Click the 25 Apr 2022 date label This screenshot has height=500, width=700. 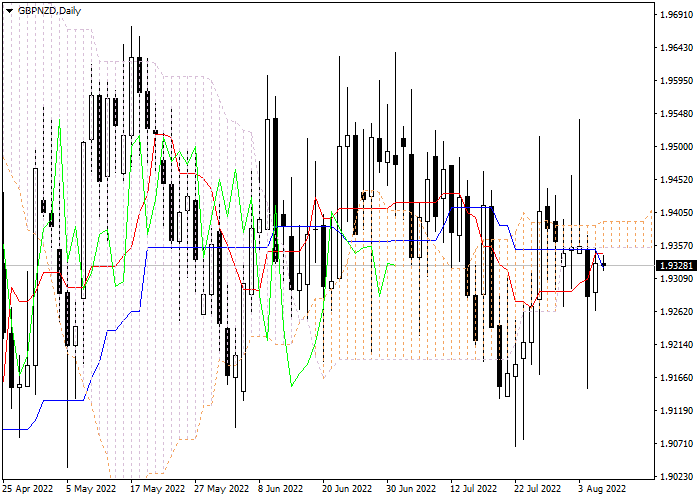pyautogui.click(x=28, y=489)
